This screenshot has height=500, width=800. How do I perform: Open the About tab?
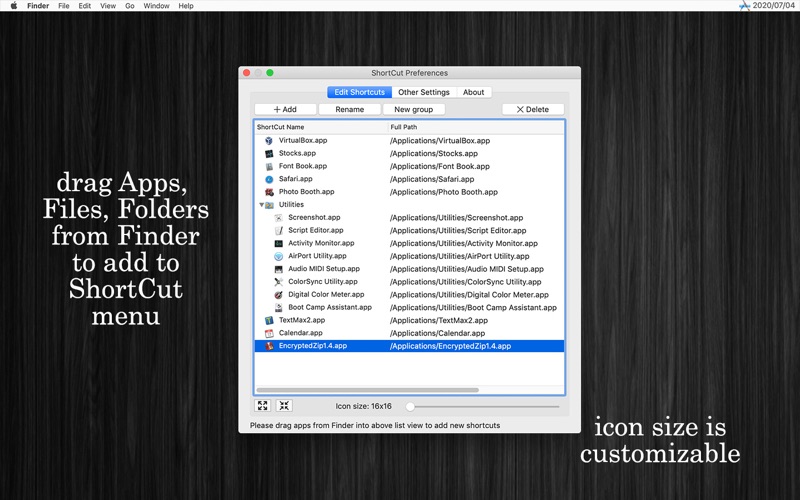point(473,92)
